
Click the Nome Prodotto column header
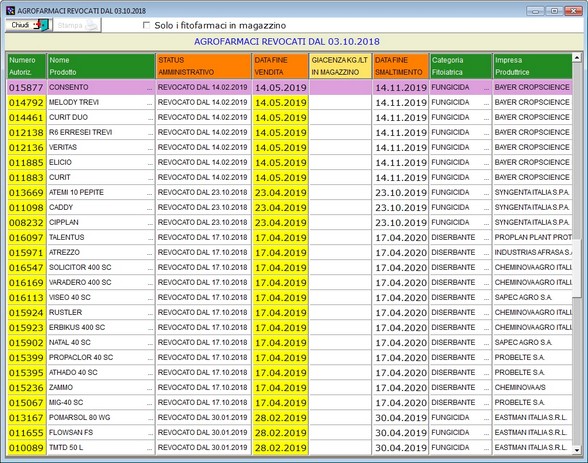click(101, 66)
